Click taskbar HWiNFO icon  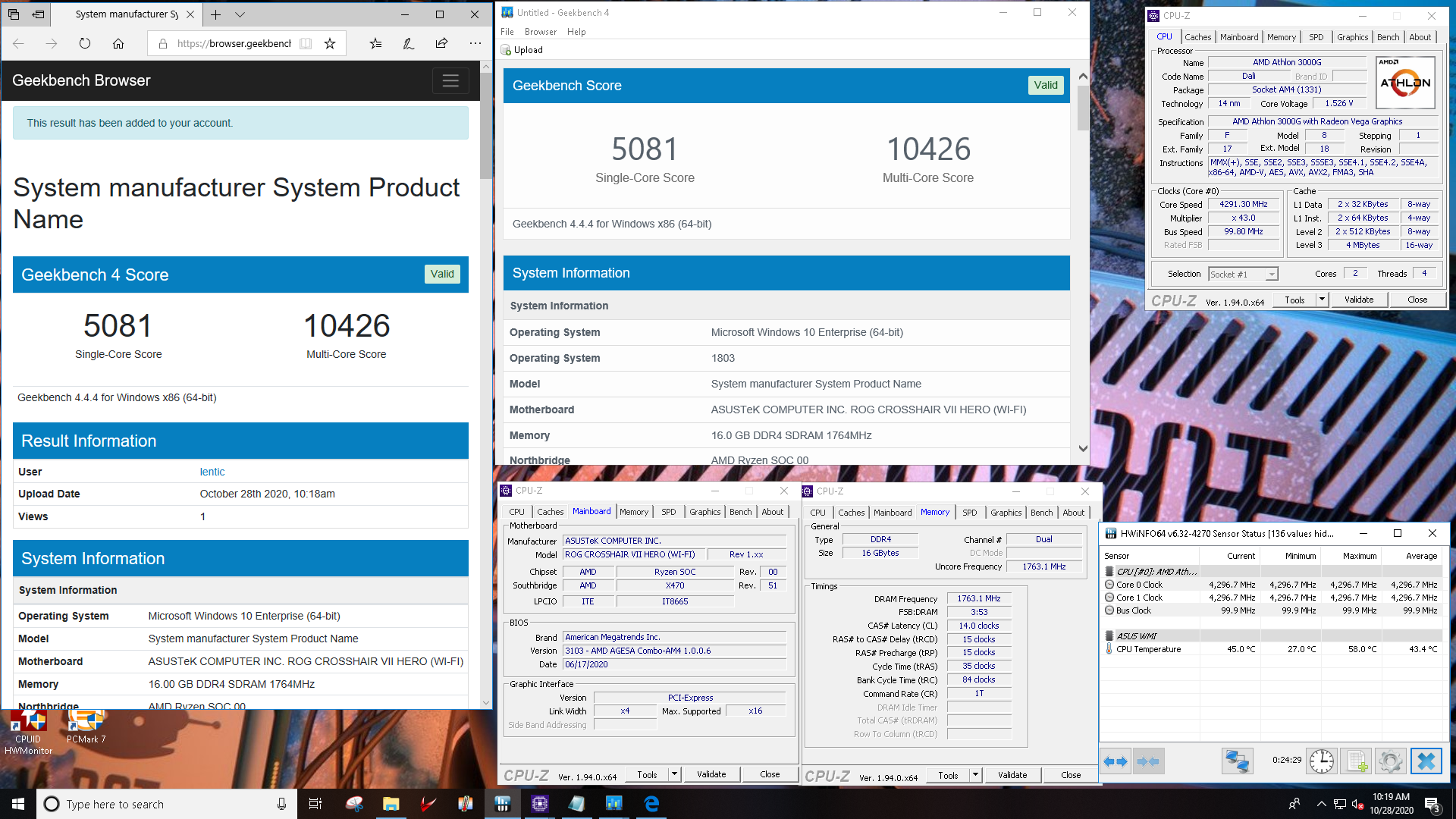click(x=503, y=804)
